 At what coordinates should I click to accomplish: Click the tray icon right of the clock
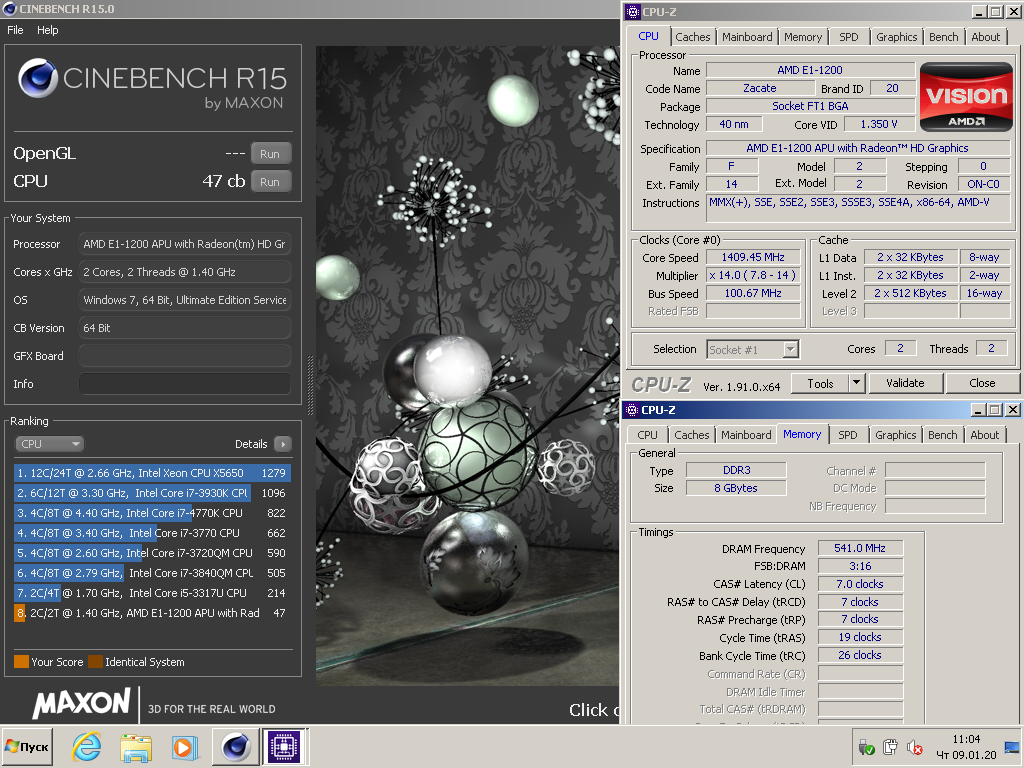point(1013,747)
